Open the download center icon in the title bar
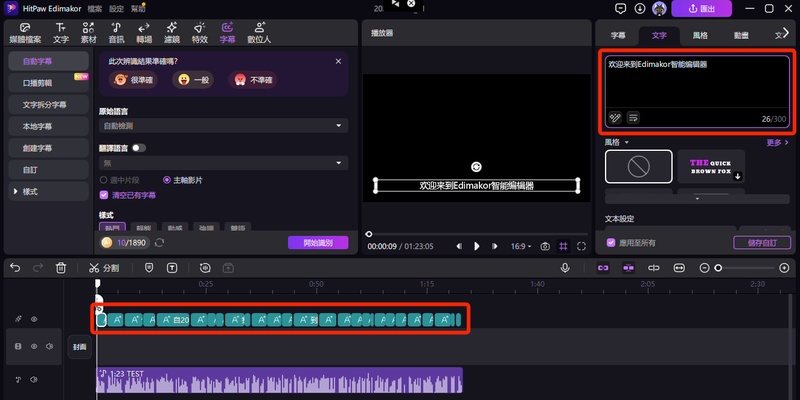The width and height of the screenshot is (800, 400). tap(640, 9)
